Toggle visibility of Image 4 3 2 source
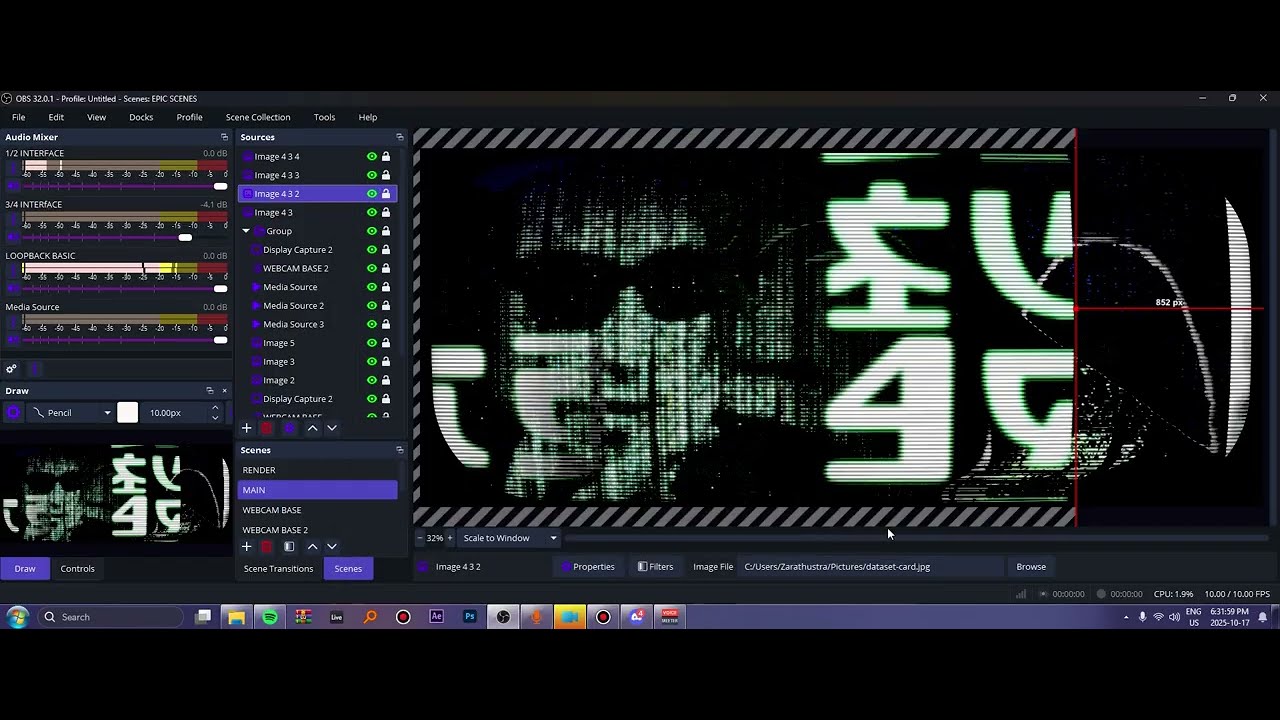The height and width of the screenshot is (720, 1280). pos(372,194)
